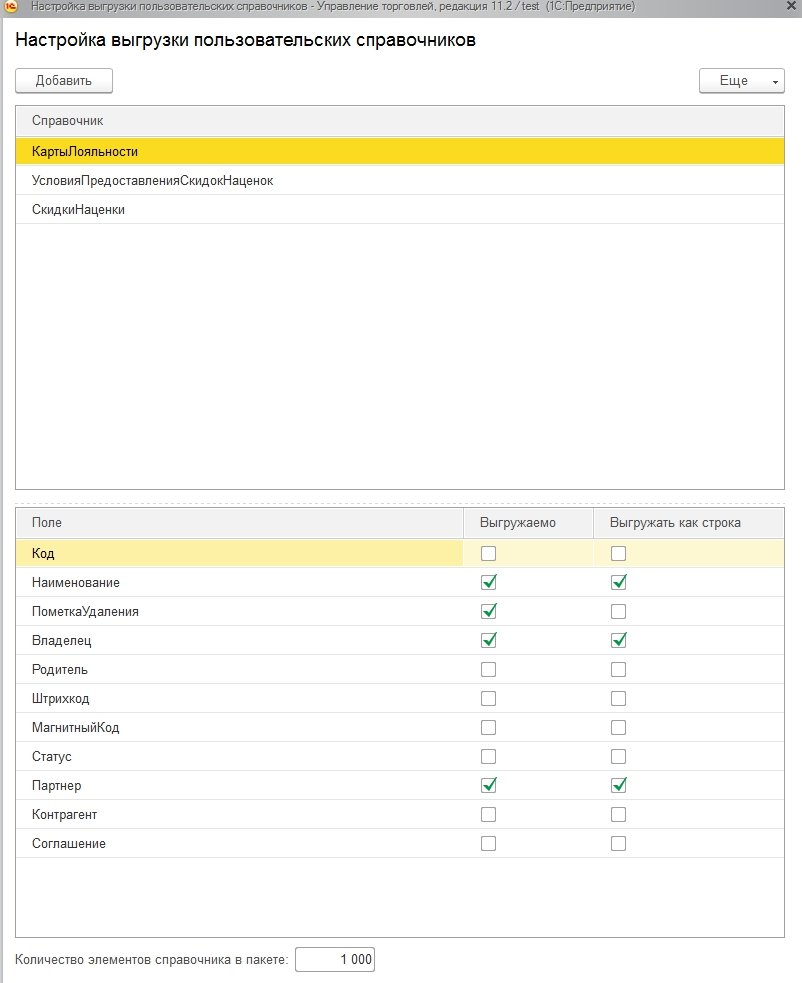The image size is (802, 983).
Task: Select the Партнер field name
Action: click(56, 786)
